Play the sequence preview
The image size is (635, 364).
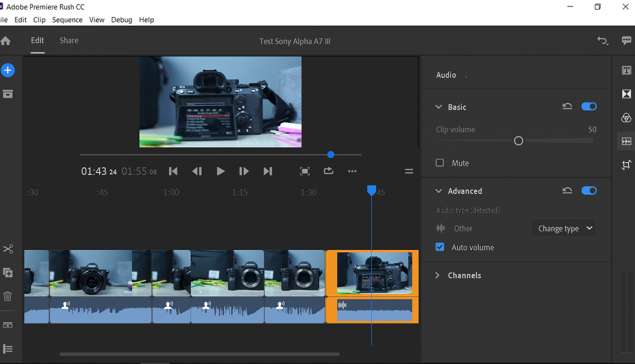click(x=220, y=171)
